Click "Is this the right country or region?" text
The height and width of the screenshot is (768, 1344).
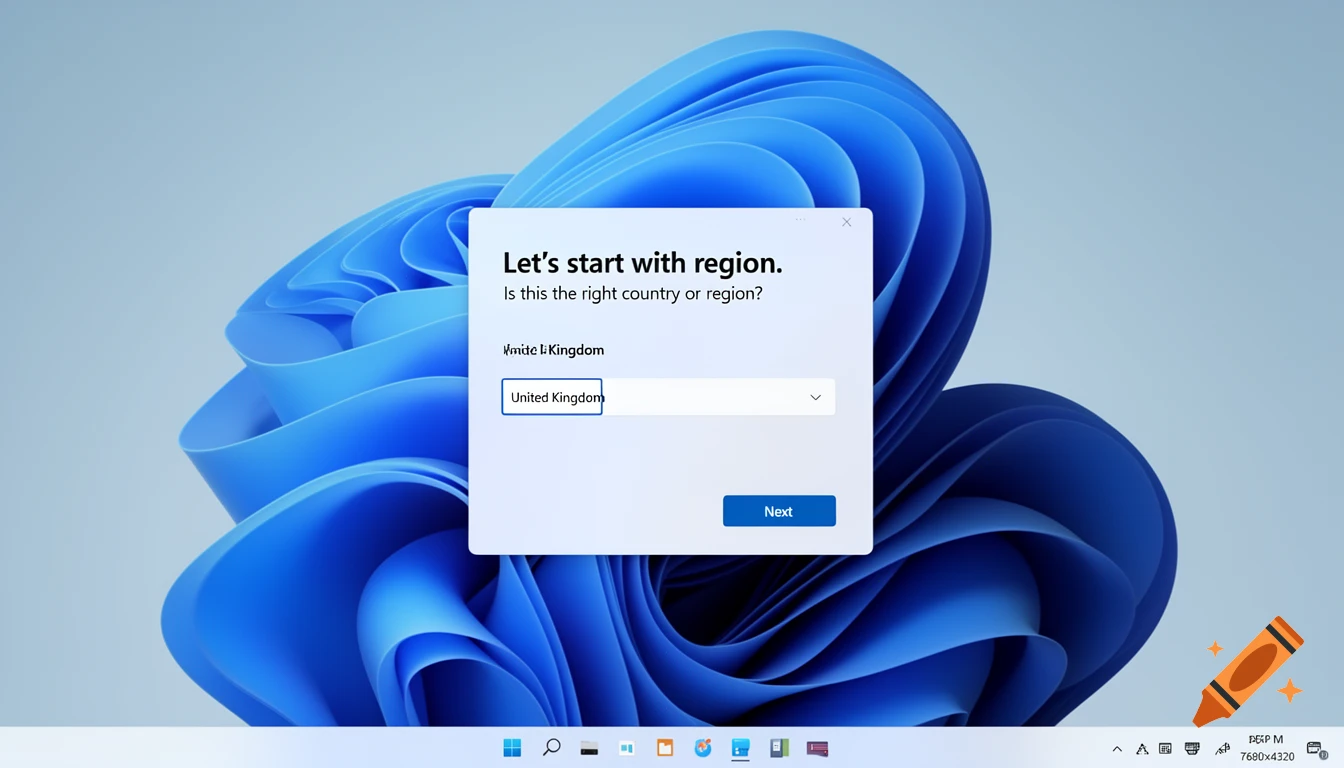[x=633, y=294]
